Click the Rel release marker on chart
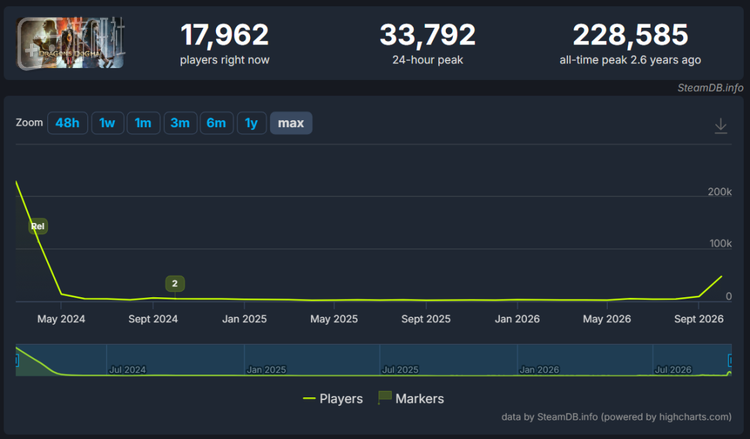Screen dimensions: 750x439 [x=38, y=226]
